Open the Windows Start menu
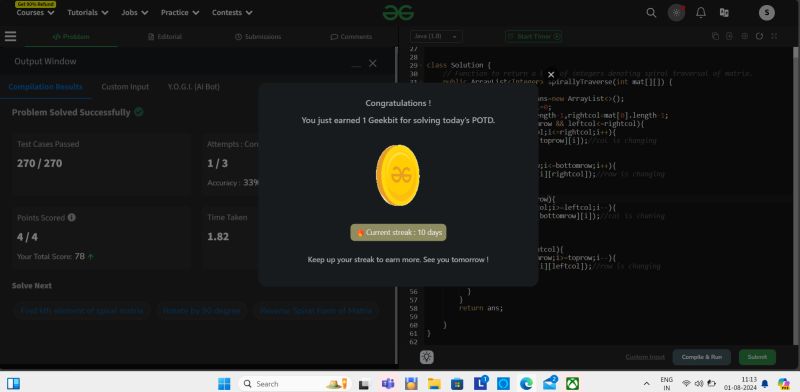The height and width of the screenshot is (392, 800). (224, 383)
